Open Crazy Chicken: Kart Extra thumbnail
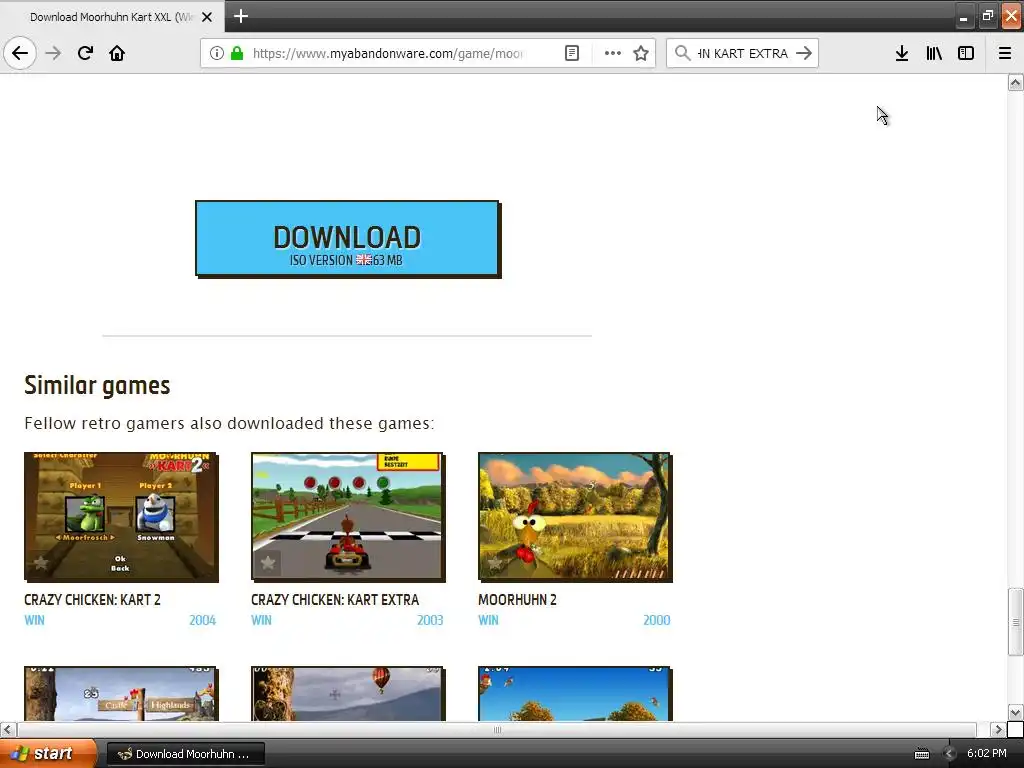Viewport: 1024px width, 768px height. [x=348, y=517]
